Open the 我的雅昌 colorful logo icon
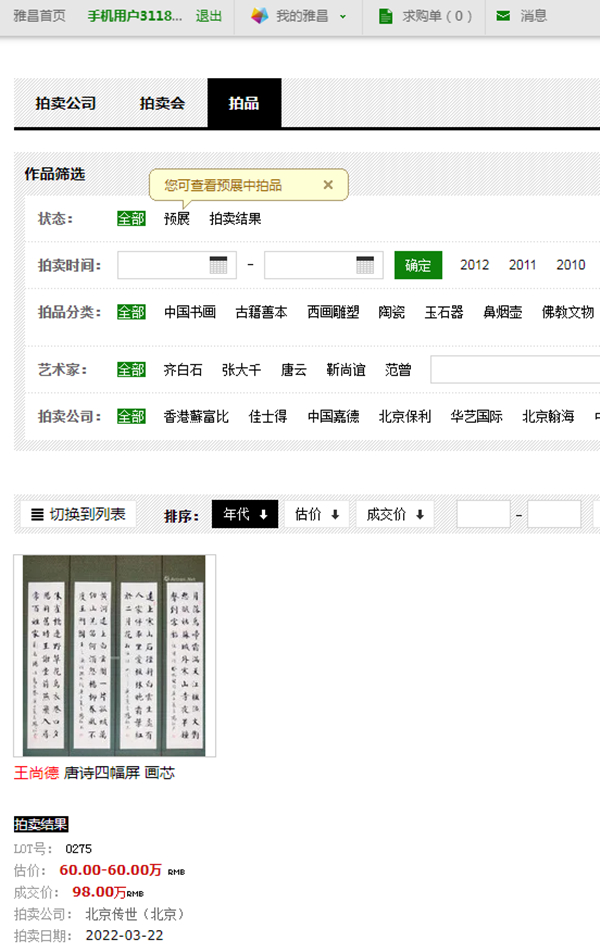The image size is (600, 952). [x=259, y=16]
